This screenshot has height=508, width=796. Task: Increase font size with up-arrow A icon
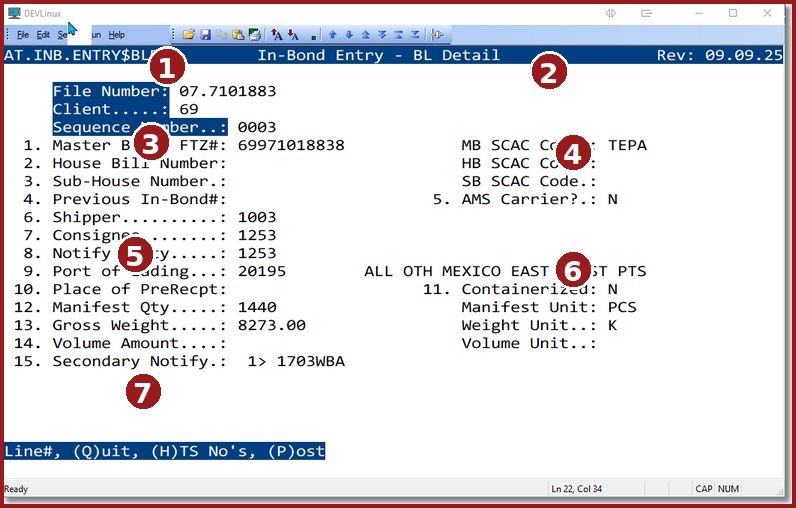[x=277, y=34]
